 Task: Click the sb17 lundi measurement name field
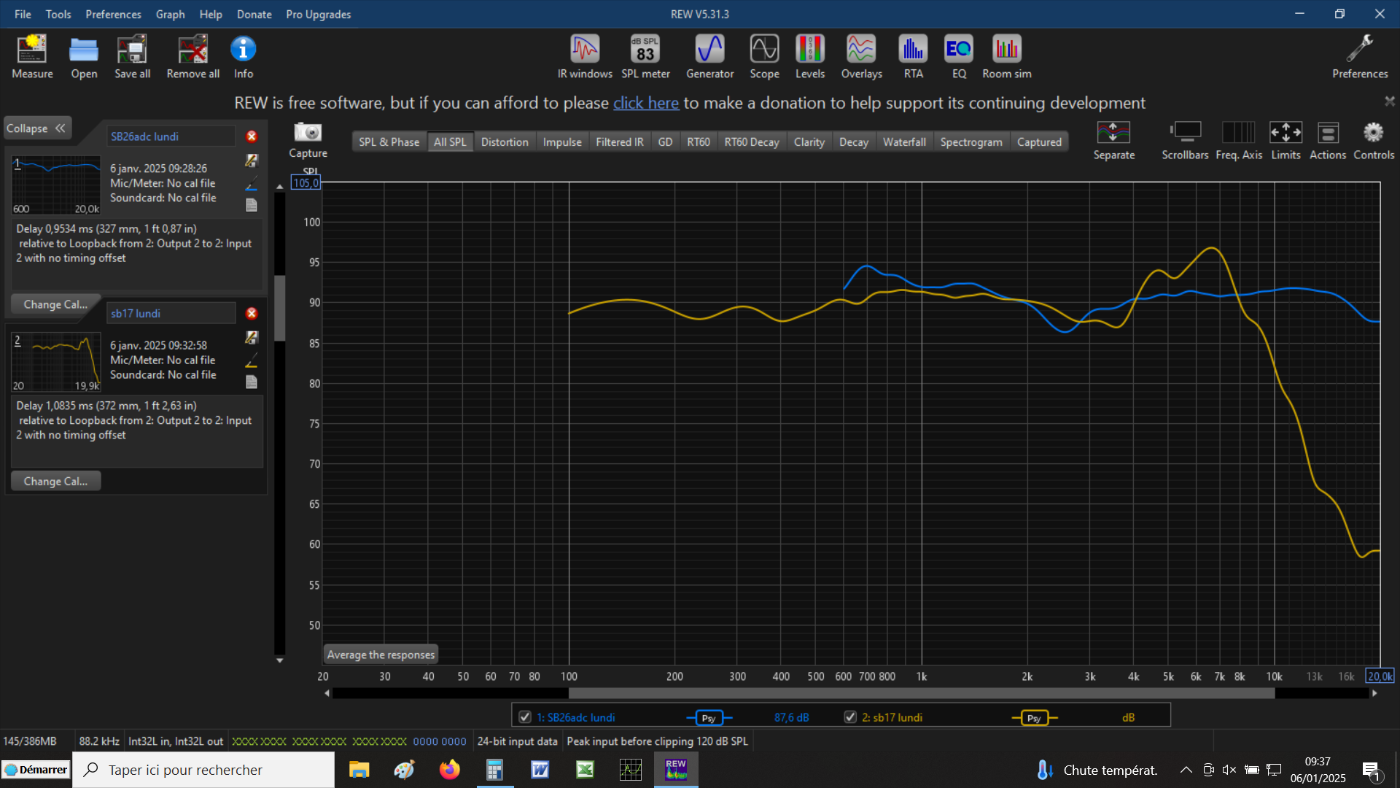(171, 313)
